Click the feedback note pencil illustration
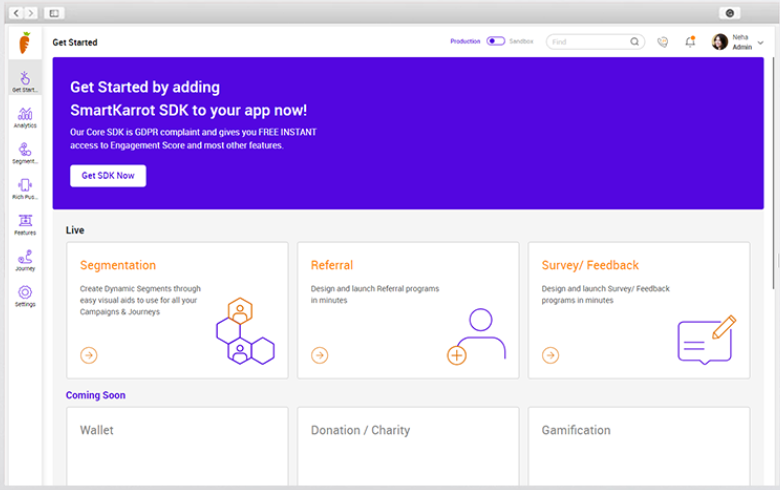 pyautogui.click(x=707, y=340)
